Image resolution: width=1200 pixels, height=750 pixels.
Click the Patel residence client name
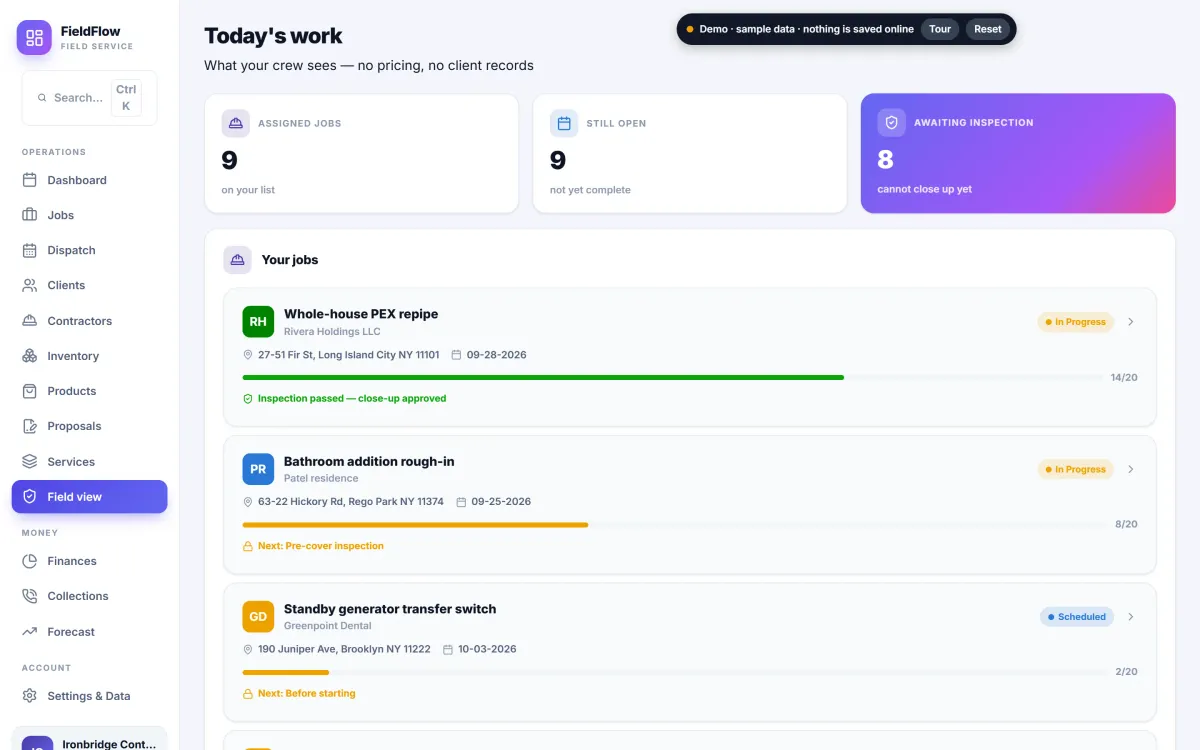[x=321, y=478]
